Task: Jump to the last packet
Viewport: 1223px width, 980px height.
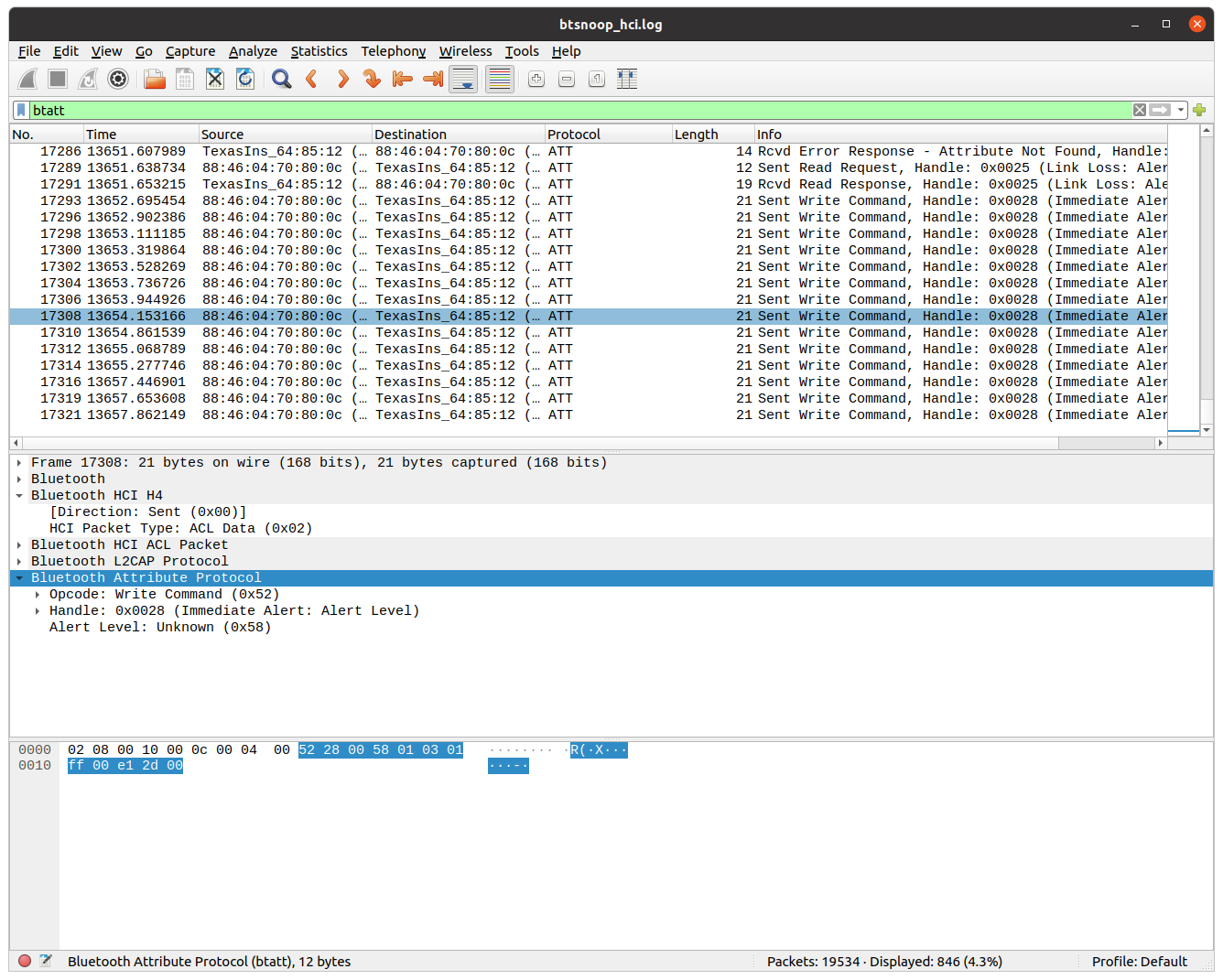Action: [432, 79]
